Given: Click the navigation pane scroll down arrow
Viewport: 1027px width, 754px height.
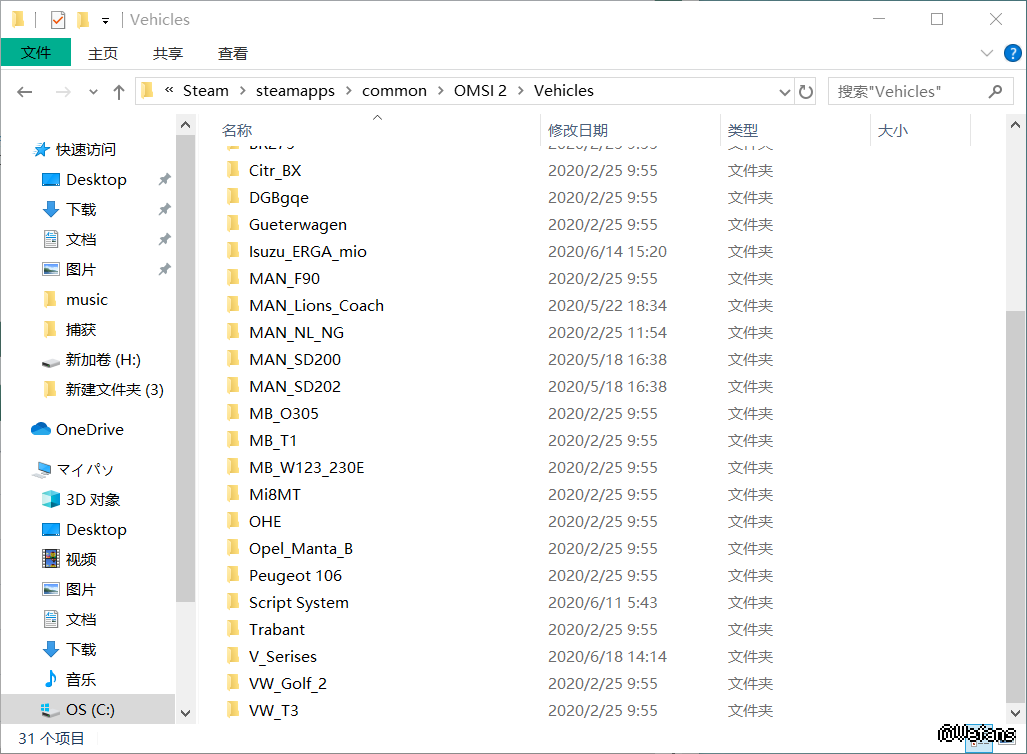Looking at the screenshot, I should point(185,713).
